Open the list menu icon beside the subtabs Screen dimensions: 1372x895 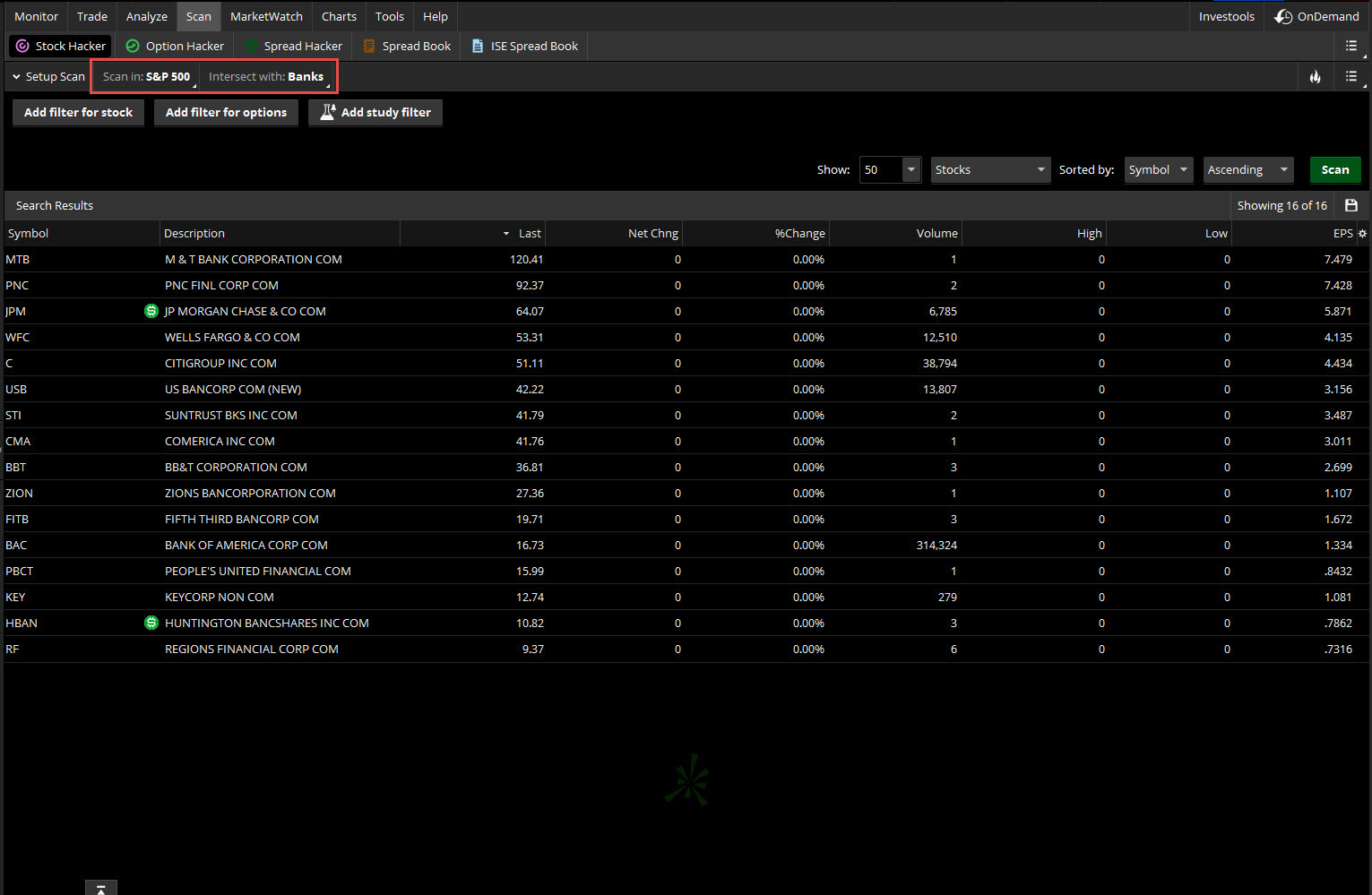(1351, 46)
